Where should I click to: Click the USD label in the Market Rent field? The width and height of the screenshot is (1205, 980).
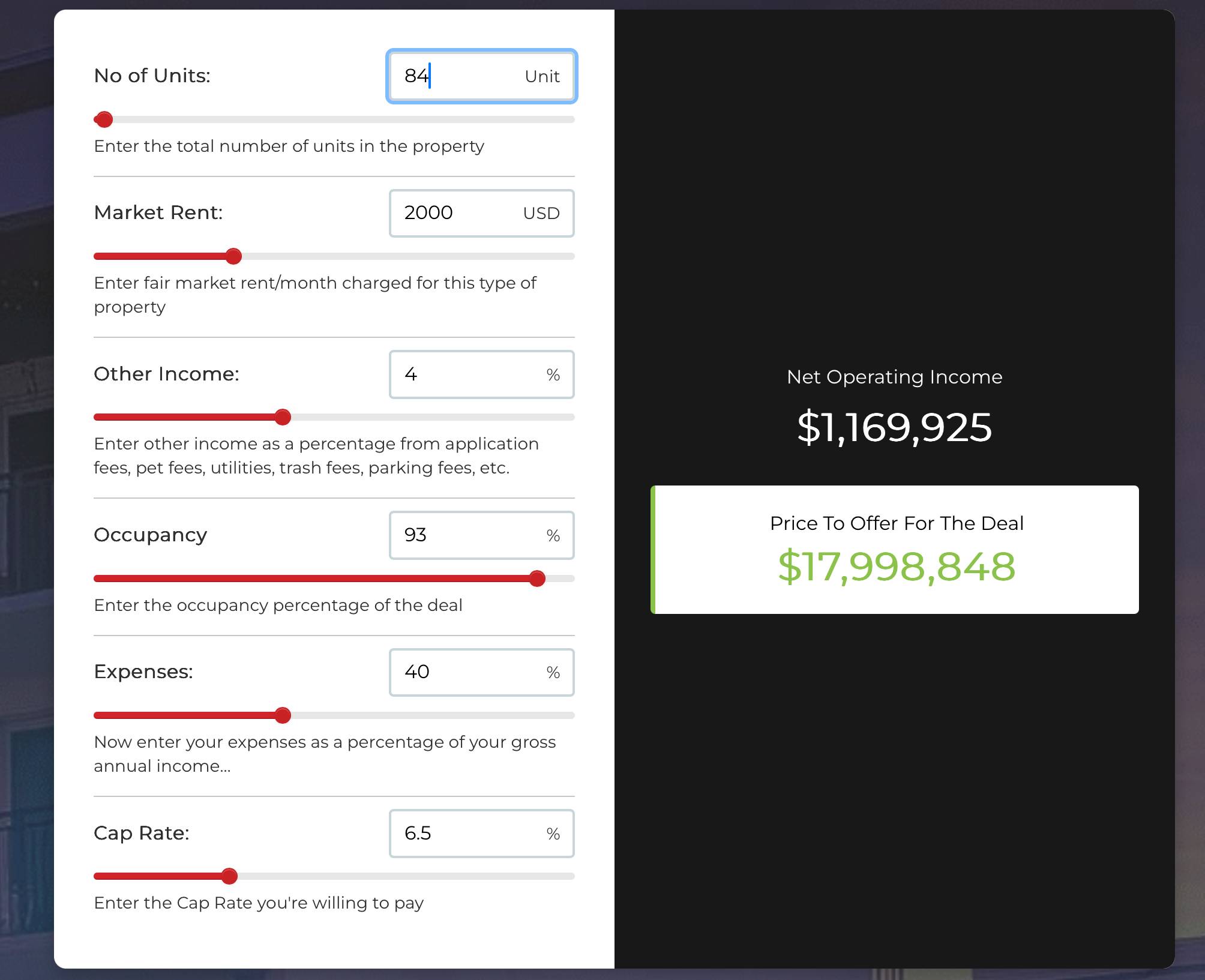point(541,214)
